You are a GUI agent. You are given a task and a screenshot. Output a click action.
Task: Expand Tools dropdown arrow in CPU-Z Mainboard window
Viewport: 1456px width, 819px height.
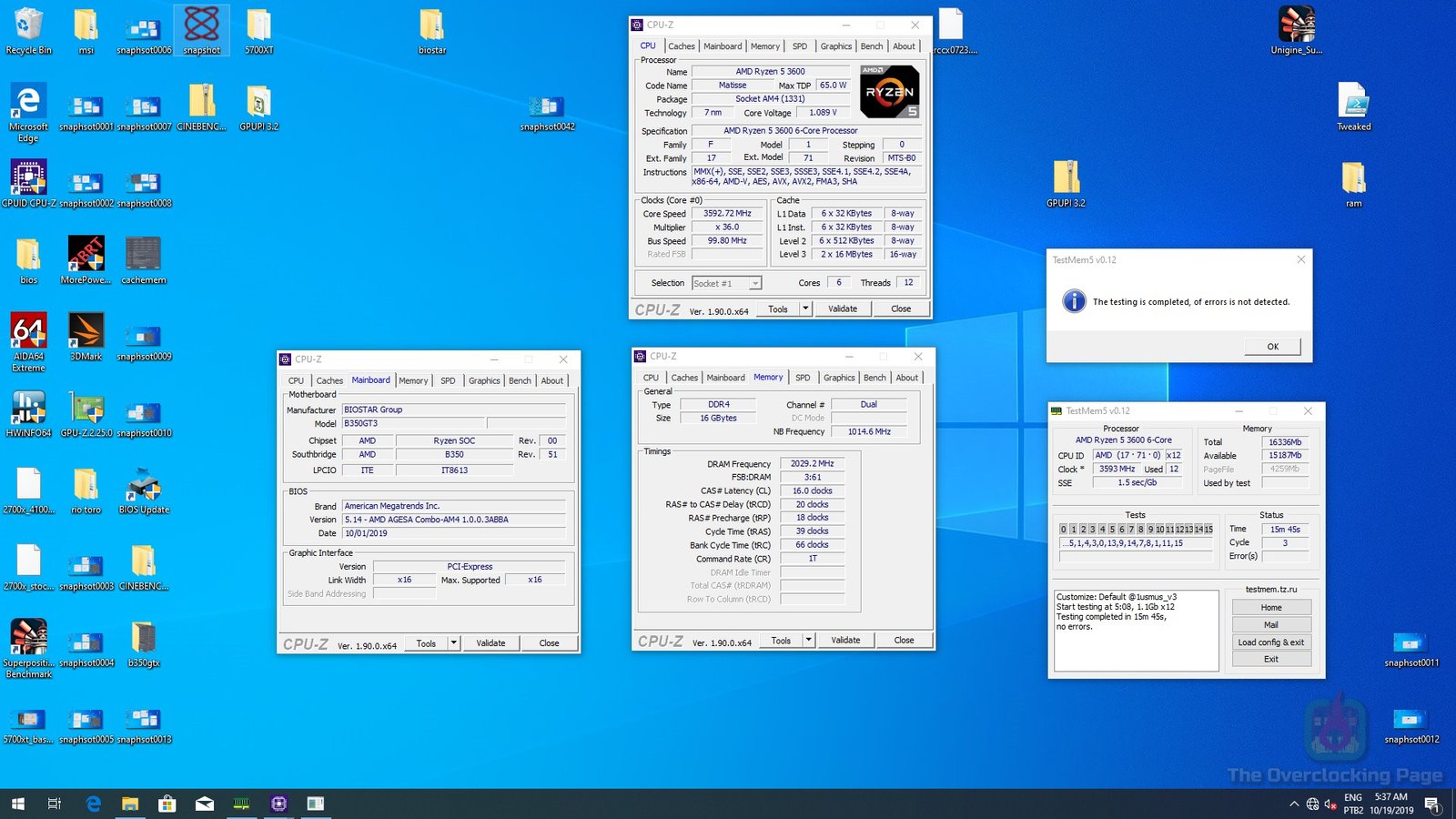click(x=453, y=643)
